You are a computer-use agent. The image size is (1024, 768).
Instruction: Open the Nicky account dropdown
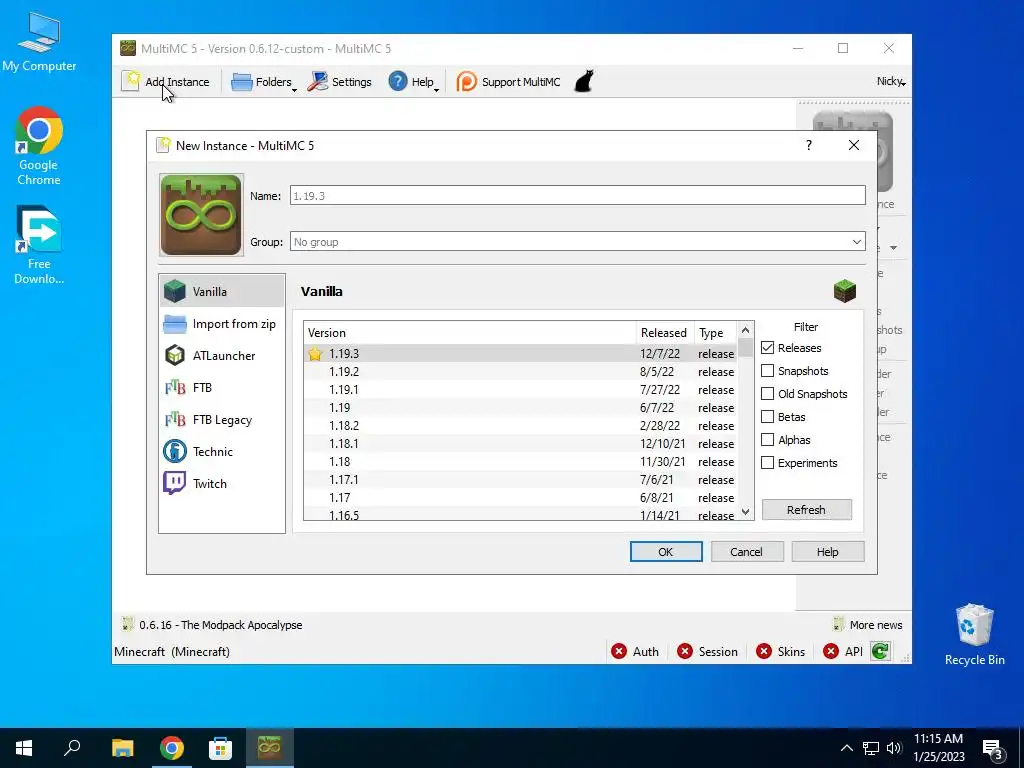click(891, 81)
